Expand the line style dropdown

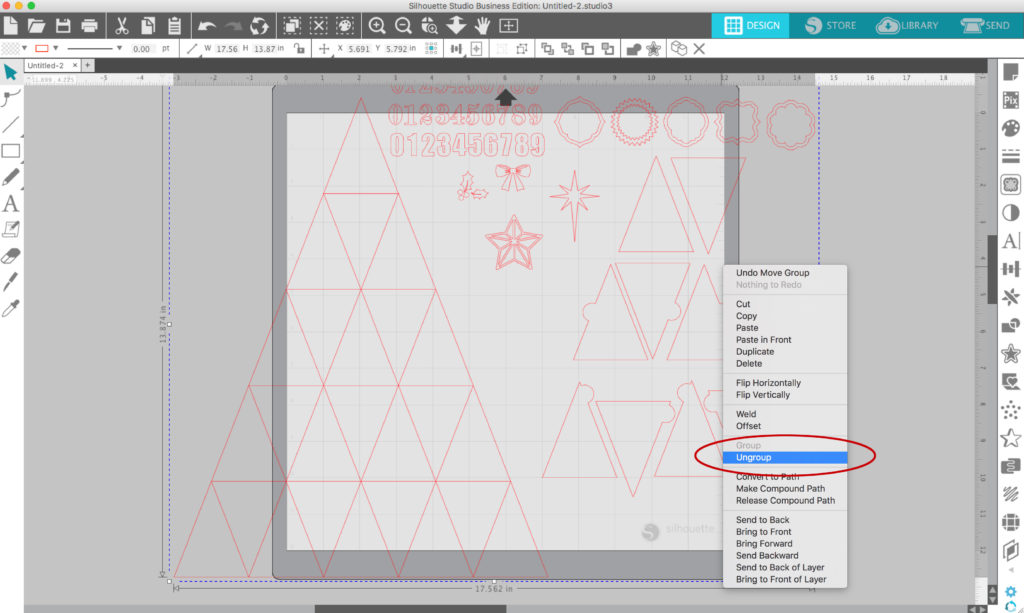[x=118, y=48]
